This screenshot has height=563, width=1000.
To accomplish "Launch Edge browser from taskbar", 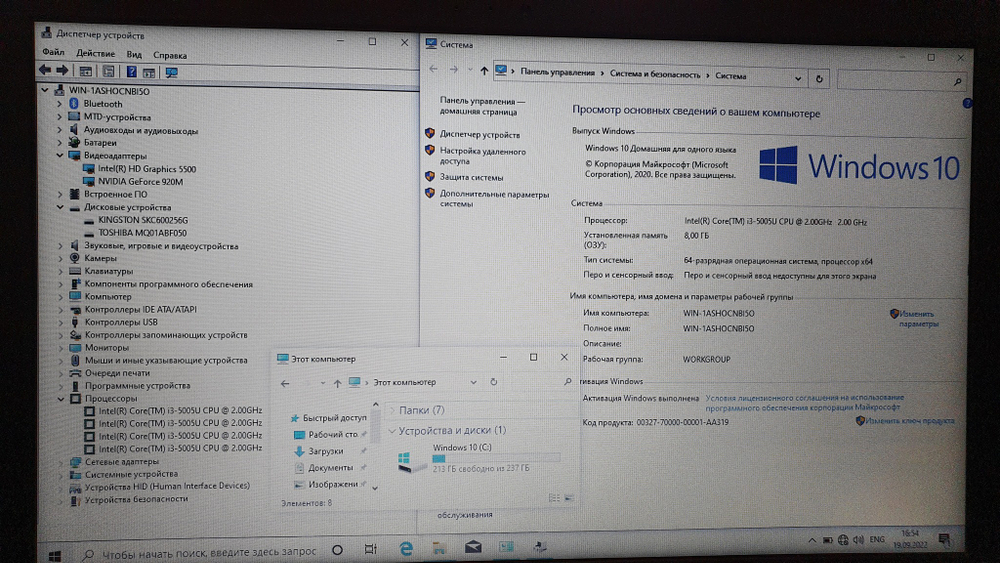I will 406,548.
